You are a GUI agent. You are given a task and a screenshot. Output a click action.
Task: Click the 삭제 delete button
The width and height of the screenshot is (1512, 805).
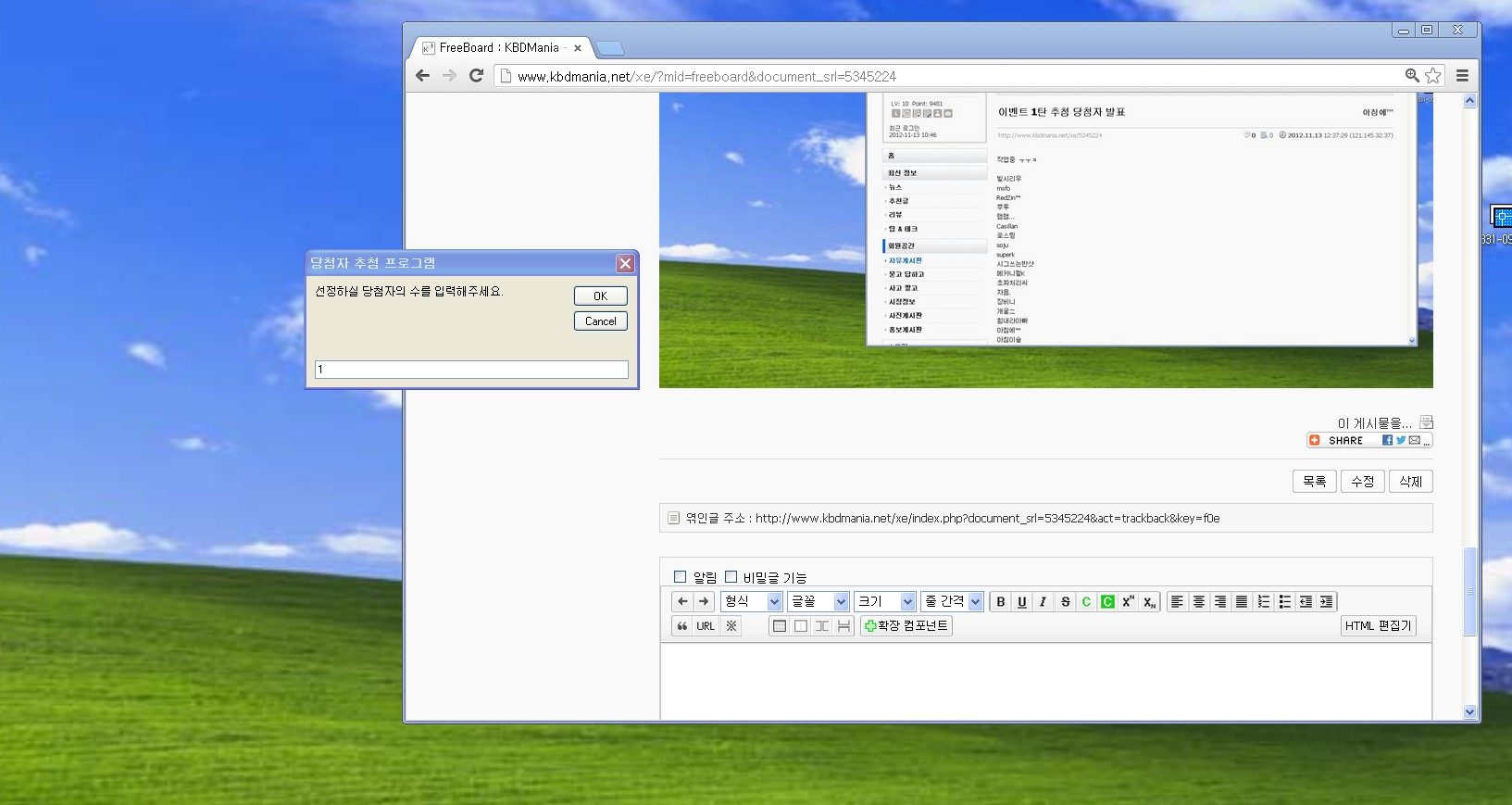[1410, 482]
